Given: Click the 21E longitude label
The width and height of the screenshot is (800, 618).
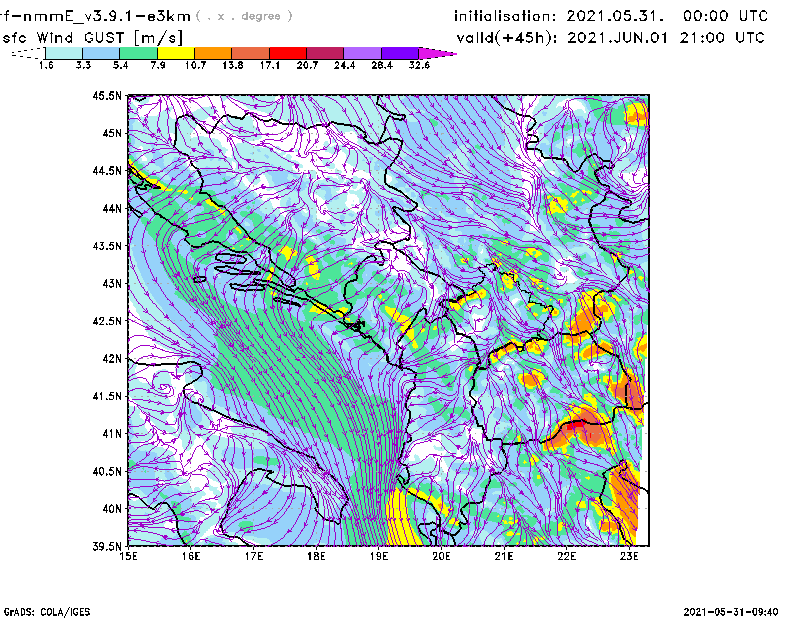Looking at the screenshot, I should [x=504, y=556].
